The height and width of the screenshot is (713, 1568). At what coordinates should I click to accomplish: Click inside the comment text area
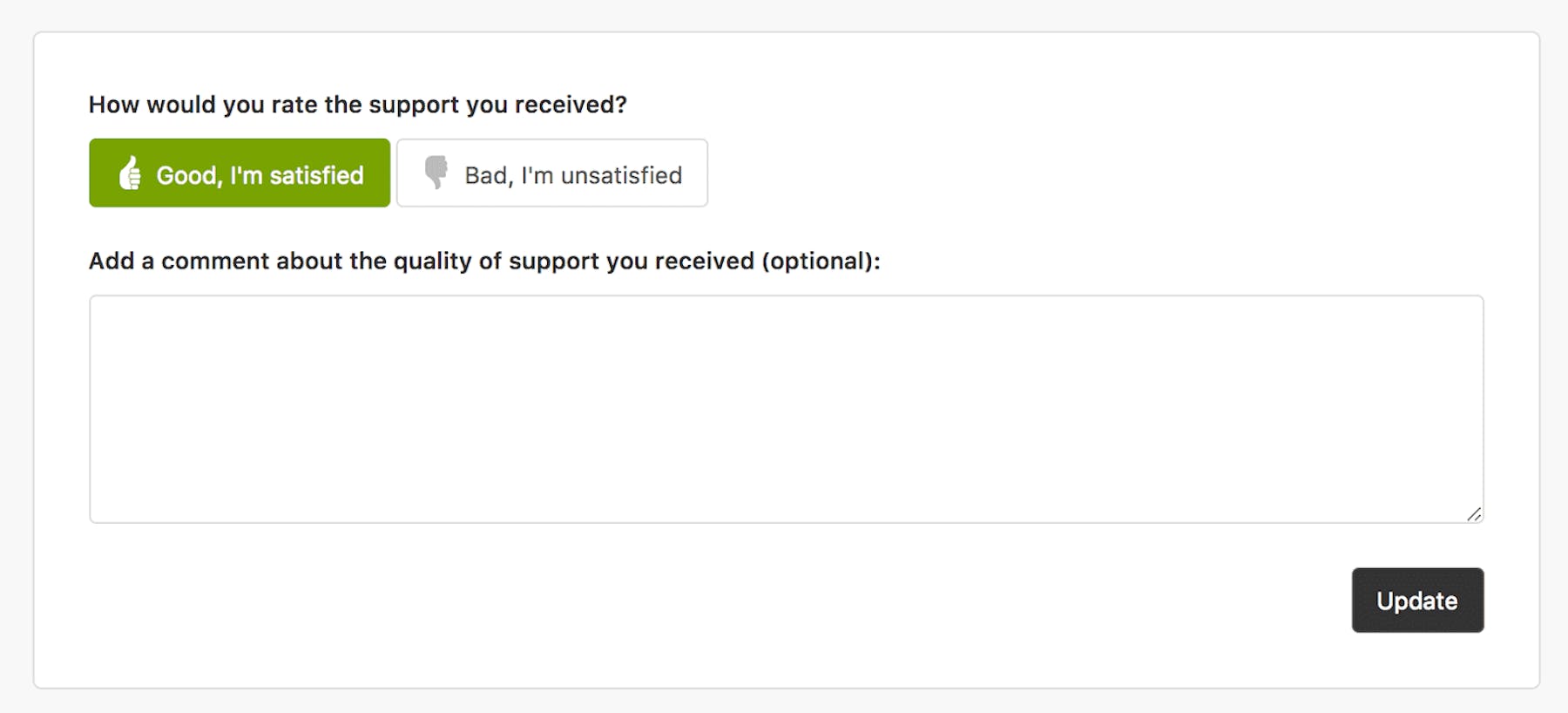[786, 409]
